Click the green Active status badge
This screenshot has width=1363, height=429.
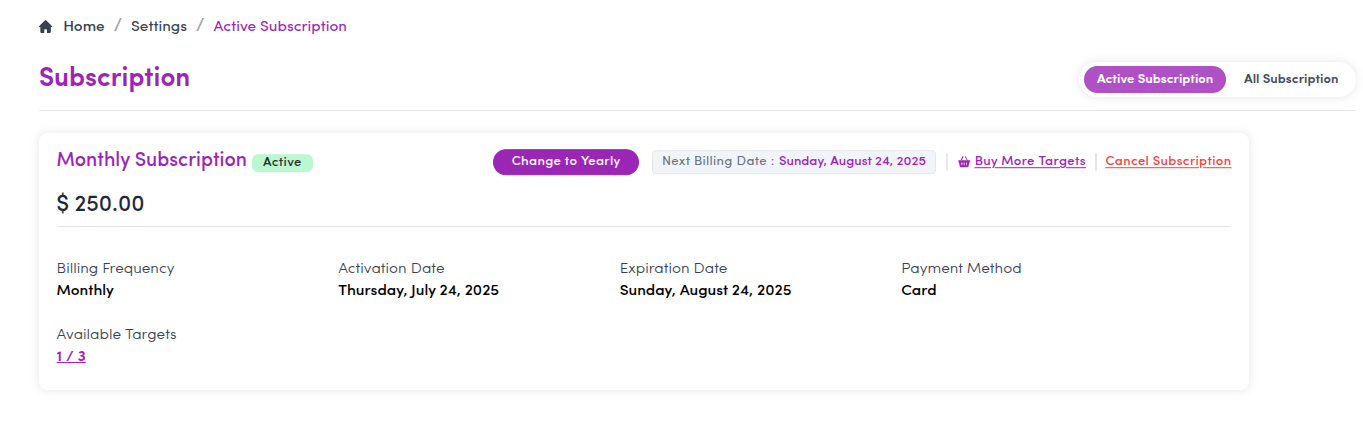(x=282, y=162)
